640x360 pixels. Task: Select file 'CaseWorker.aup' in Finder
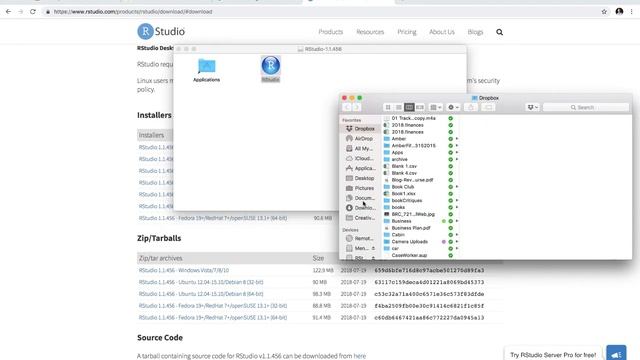click(x=409, y=256)
